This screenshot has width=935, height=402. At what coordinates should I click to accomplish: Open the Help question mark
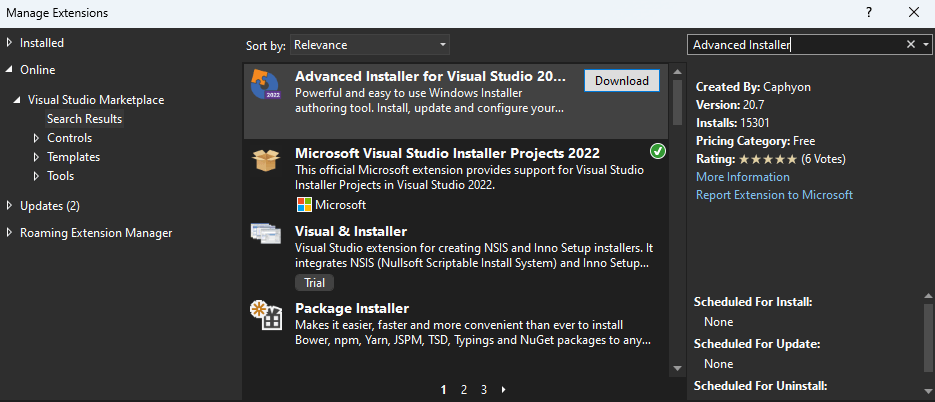coord(870,13)
